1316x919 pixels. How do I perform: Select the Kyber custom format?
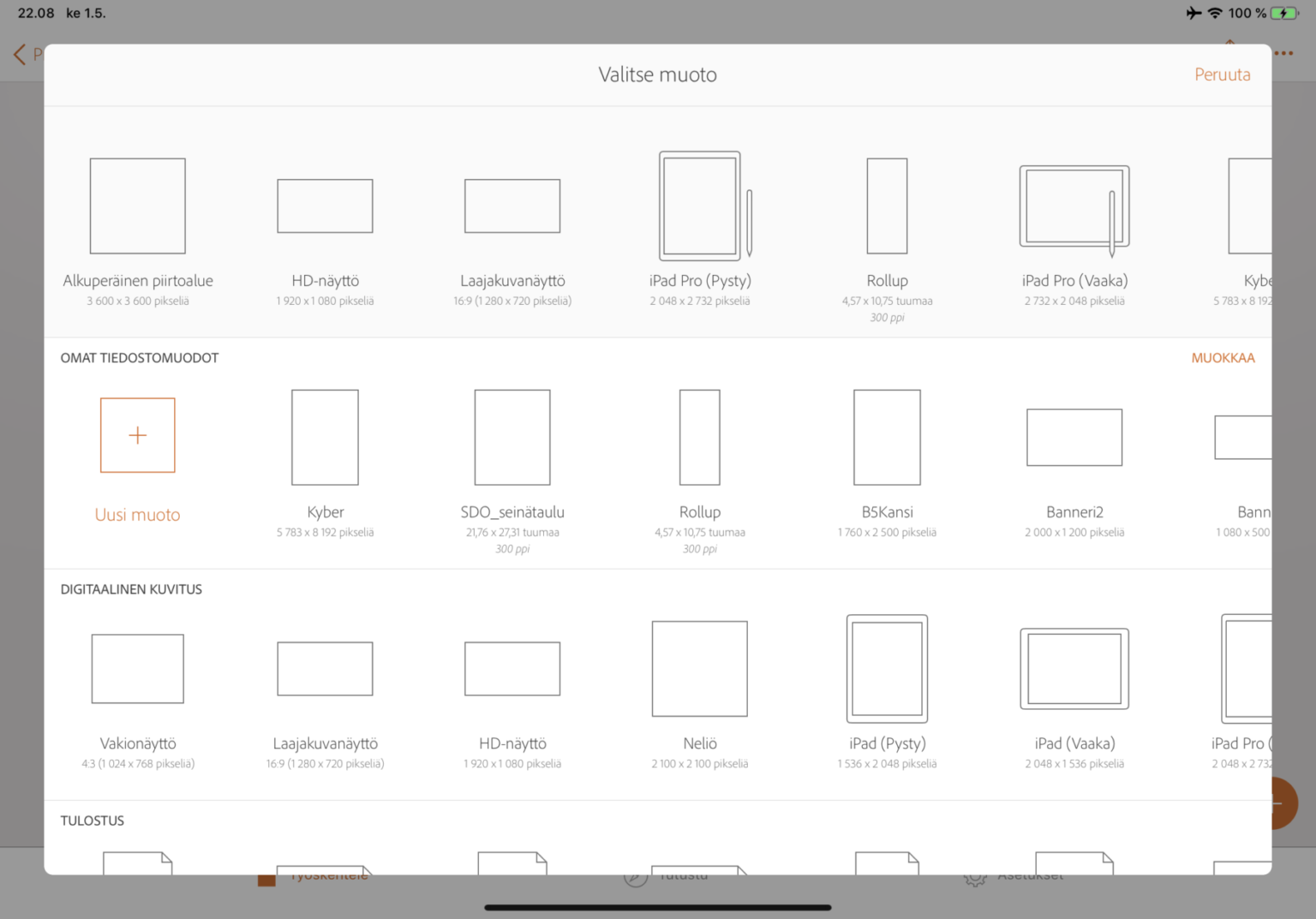coord(325,437)
